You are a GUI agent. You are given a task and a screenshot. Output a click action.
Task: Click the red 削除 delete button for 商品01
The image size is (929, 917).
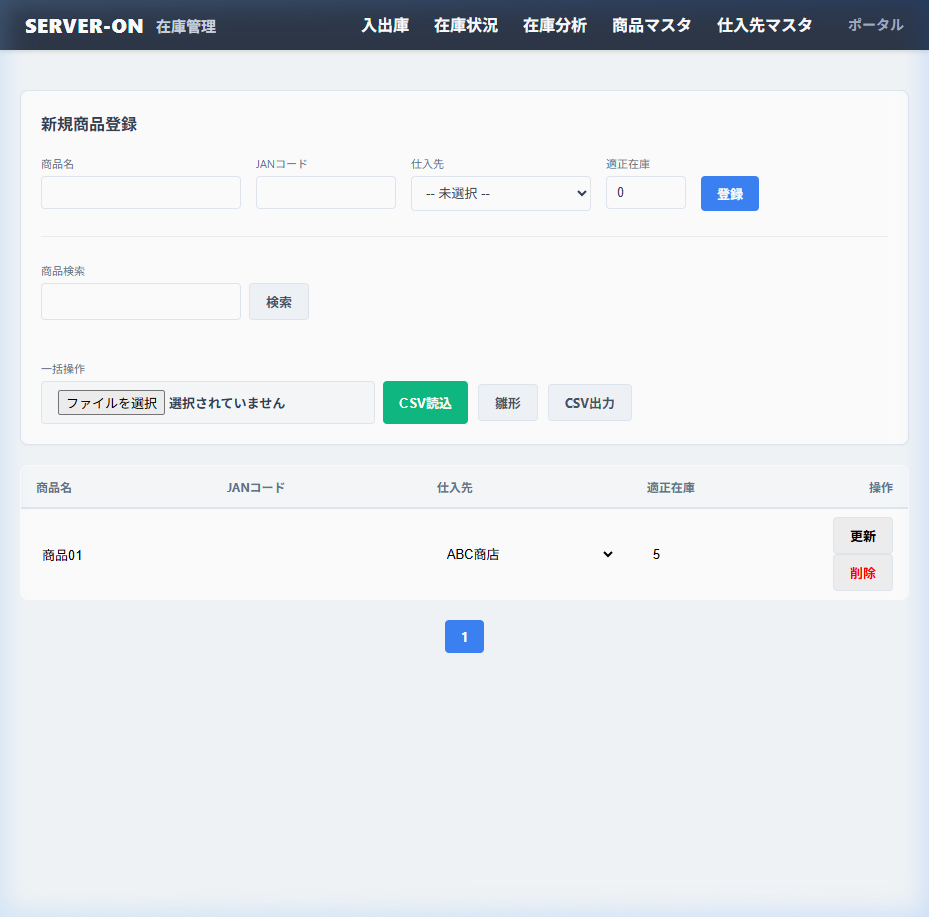(x=862, y=572)
